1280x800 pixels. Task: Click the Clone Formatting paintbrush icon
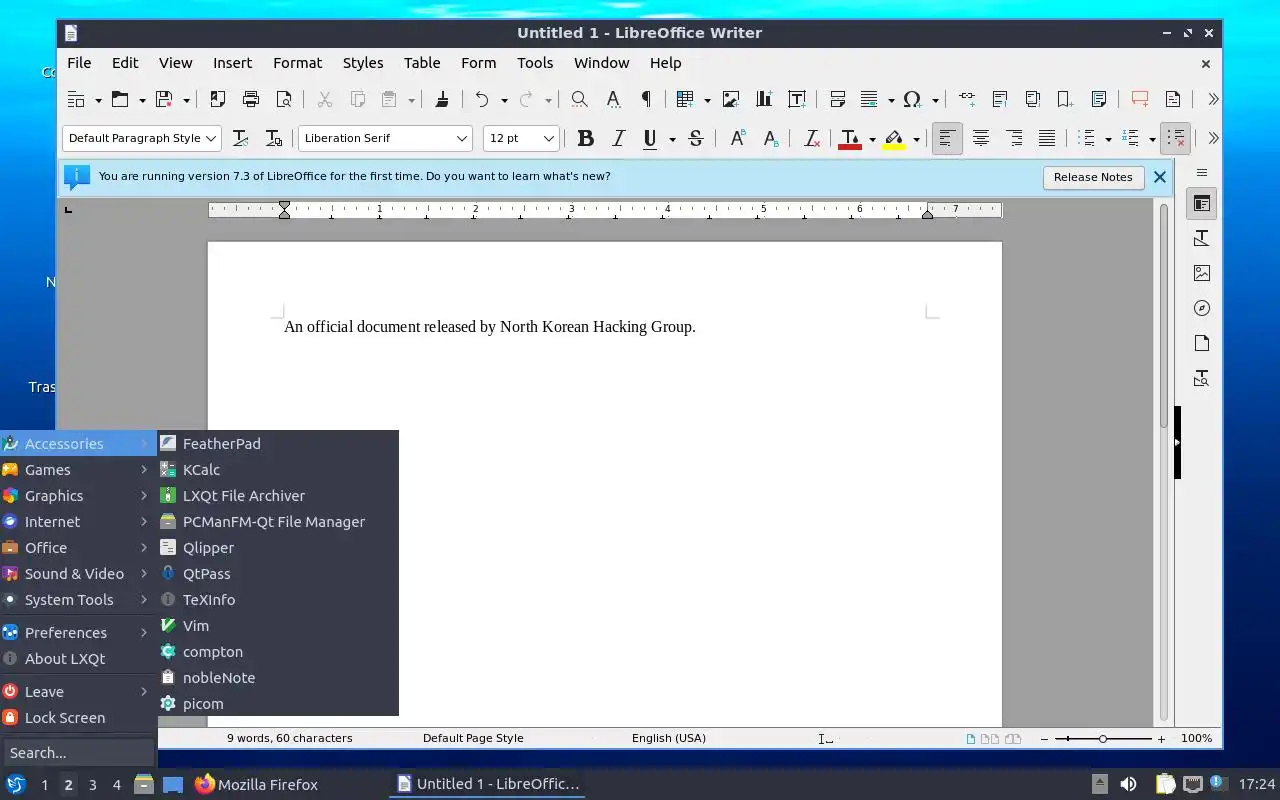pyautogui.click(x=442, y=99)
